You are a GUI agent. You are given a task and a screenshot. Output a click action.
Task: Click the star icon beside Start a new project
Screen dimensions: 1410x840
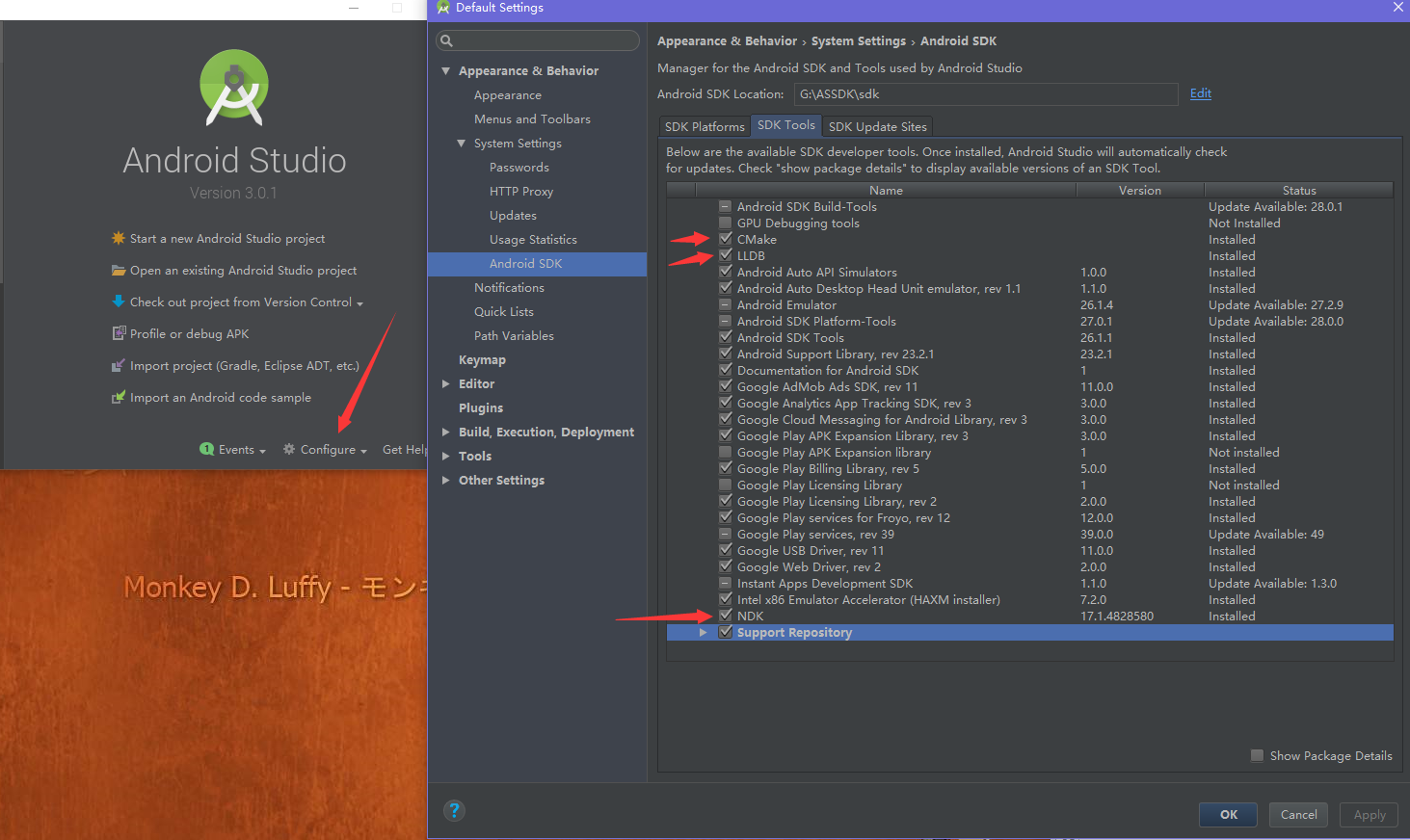click(x=119, y=238)
